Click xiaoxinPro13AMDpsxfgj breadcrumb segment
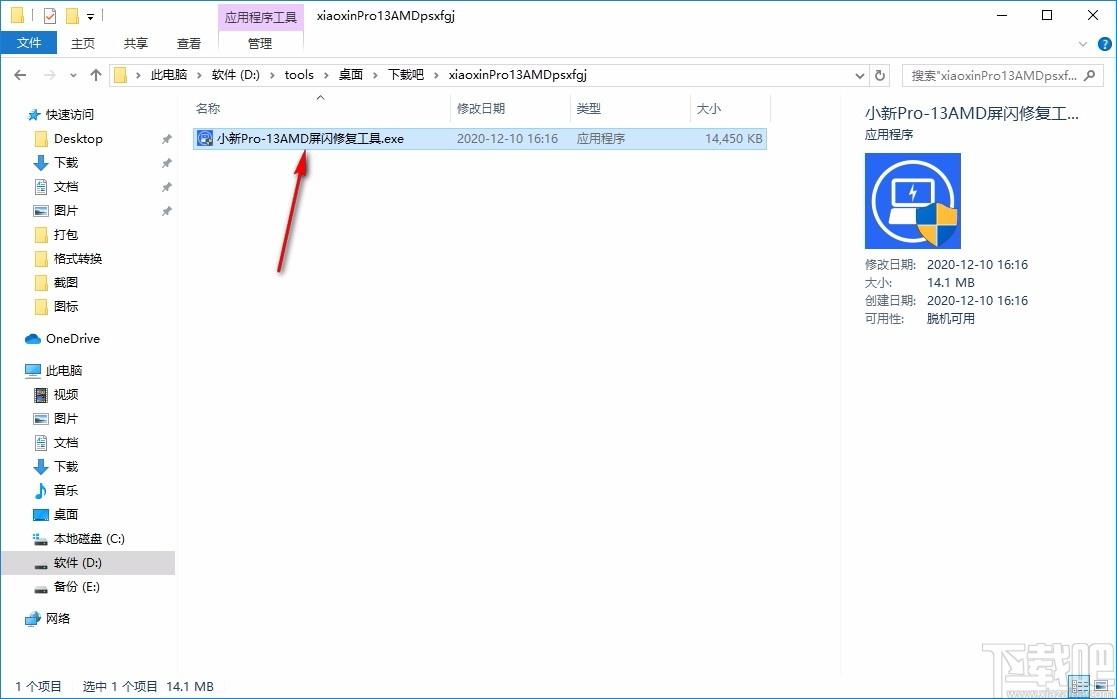The image size is (1117, 699). coord(518,75)
